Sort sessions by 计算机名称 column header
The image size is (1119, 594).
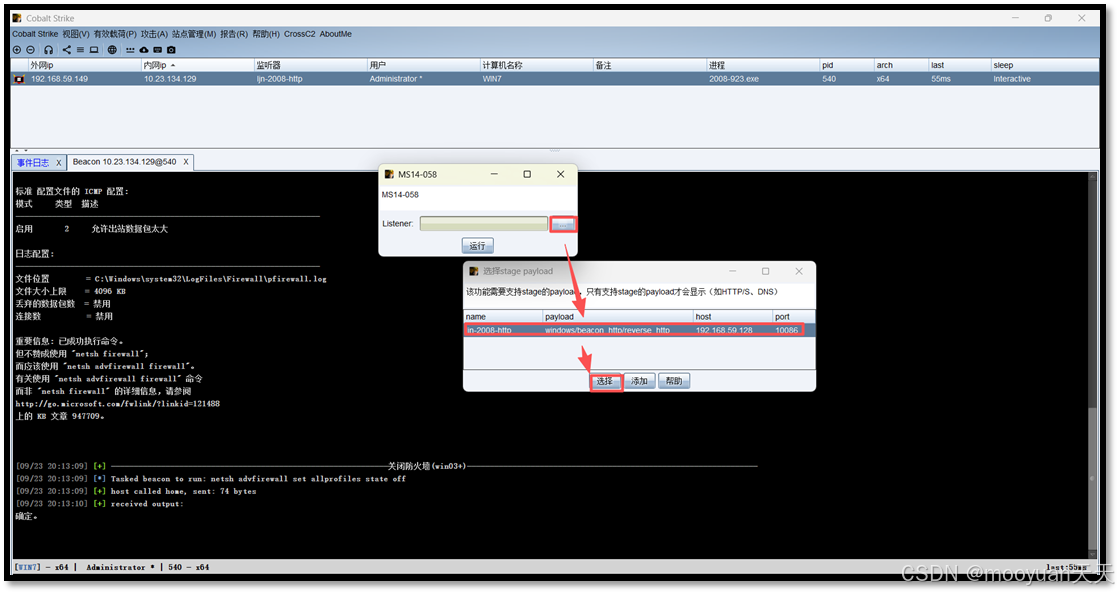[x=537, y=65]
